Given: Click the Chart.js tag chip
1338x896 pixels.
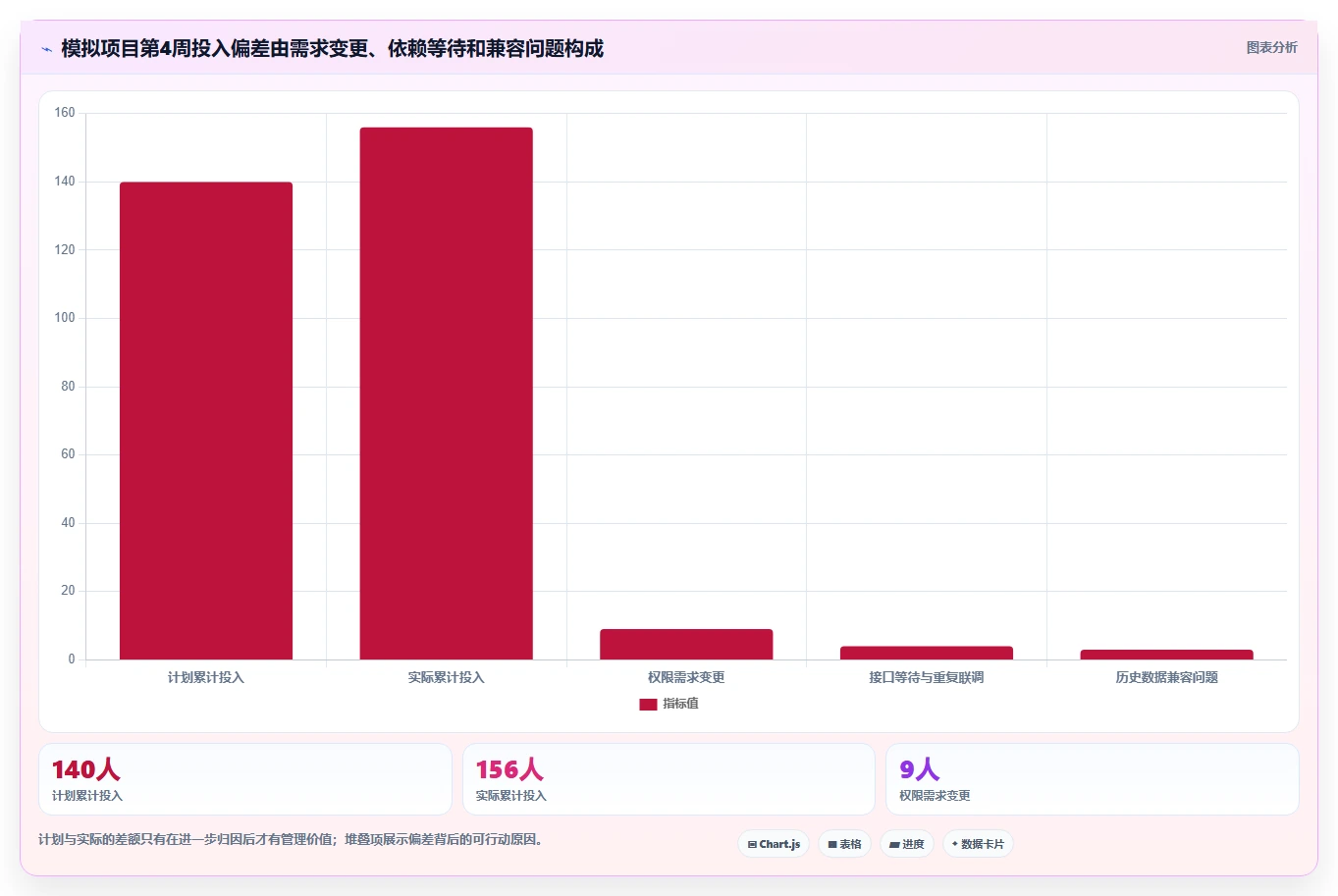Looking at the screenshot, I should click(774, 844).
